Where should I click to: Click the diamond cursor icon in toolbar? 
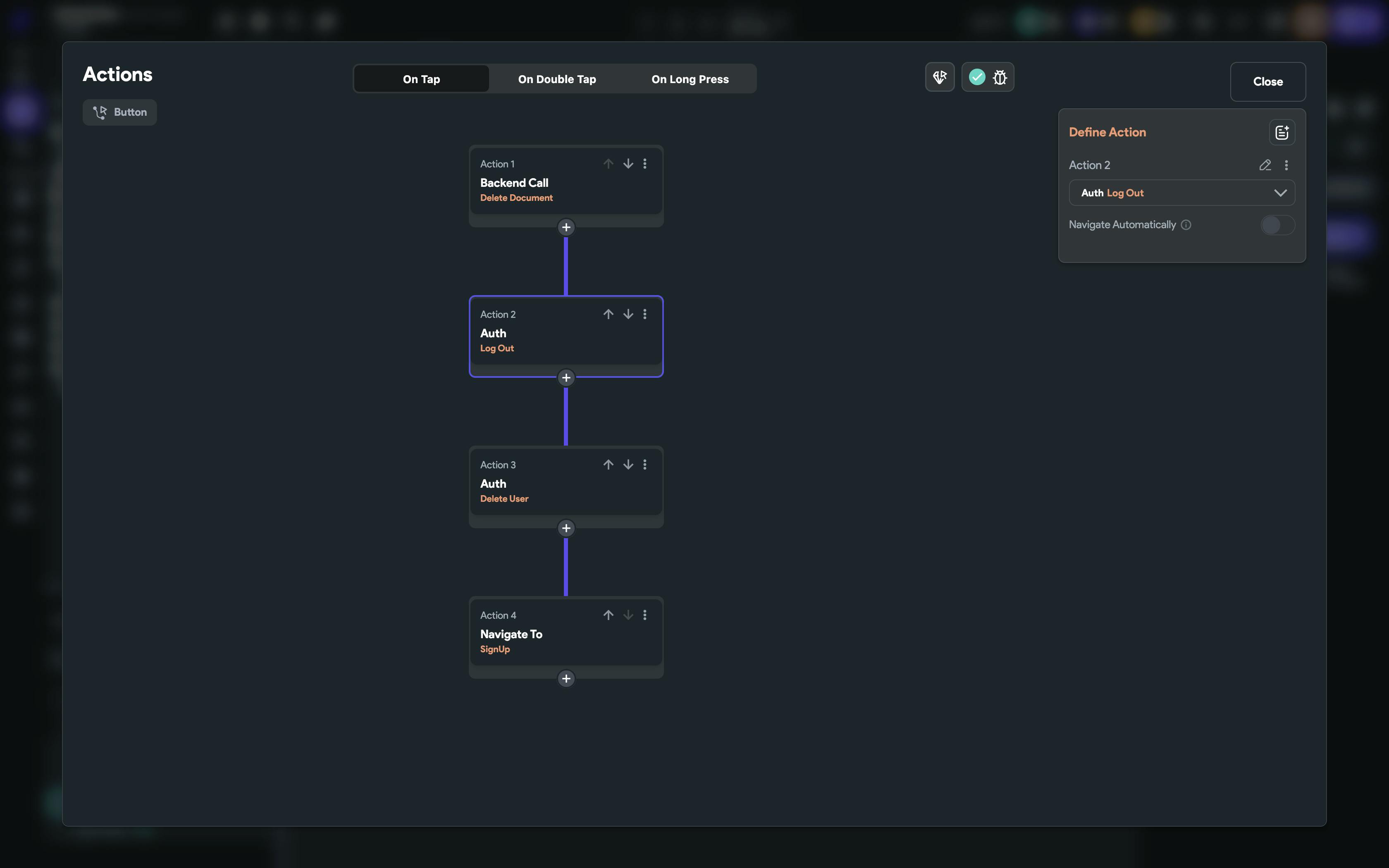pyautogui.click(x=940, y=77)
